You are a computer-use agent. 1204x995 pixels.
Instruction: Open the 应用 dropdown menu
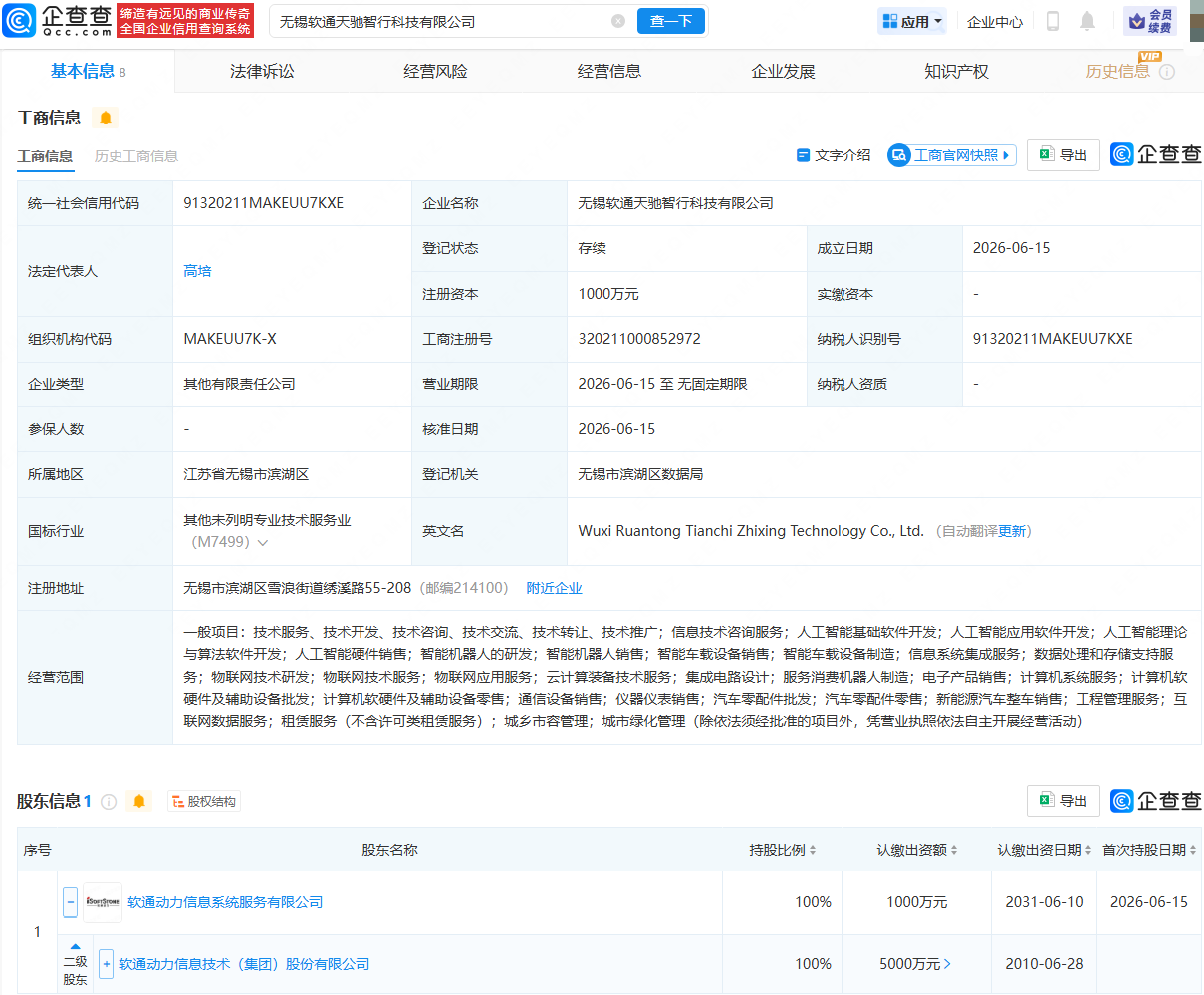911,21
